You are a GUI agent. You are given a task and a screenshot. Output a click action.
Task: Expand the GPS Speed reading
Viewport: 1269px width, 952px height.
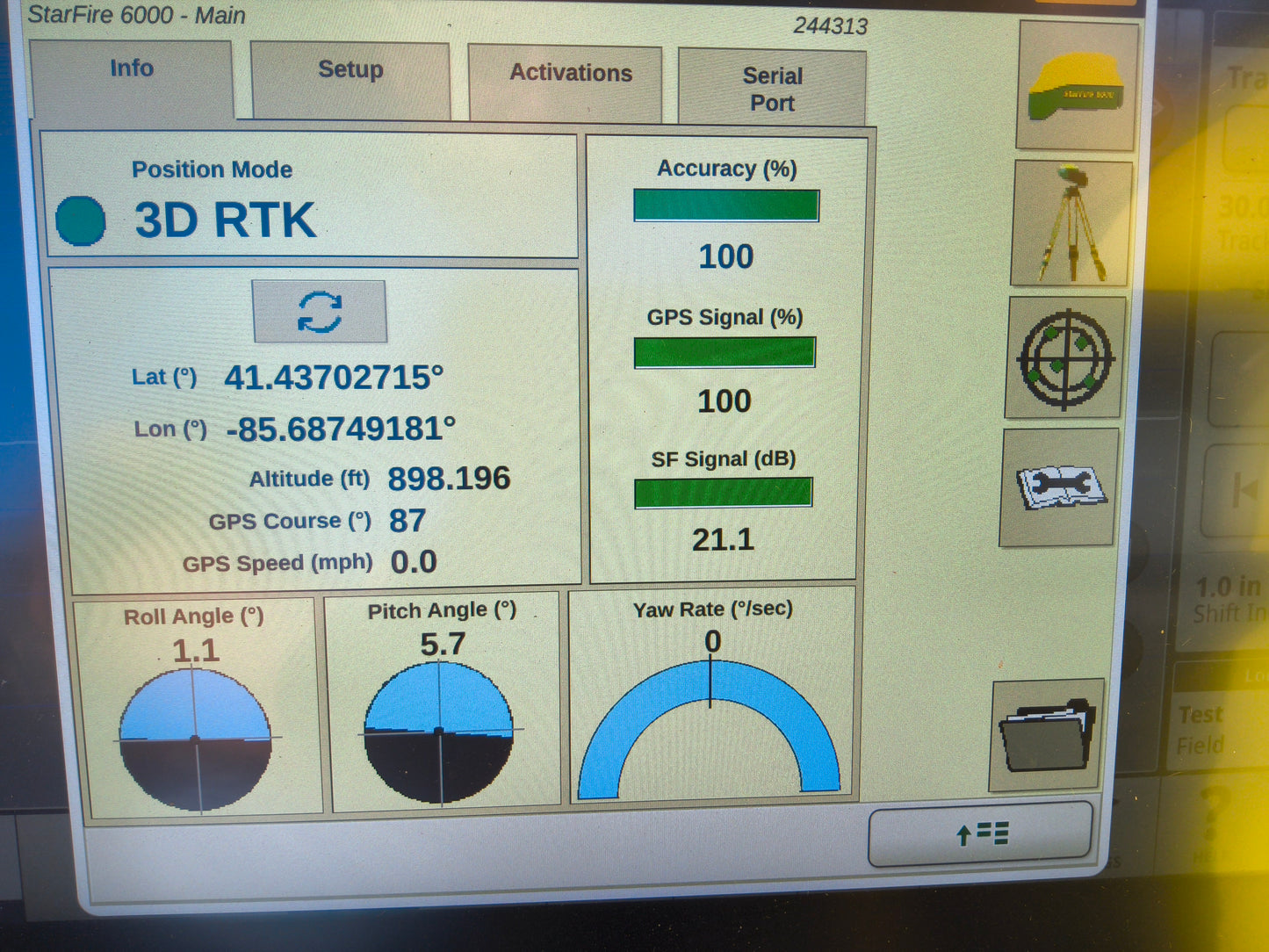pos(413,560)
